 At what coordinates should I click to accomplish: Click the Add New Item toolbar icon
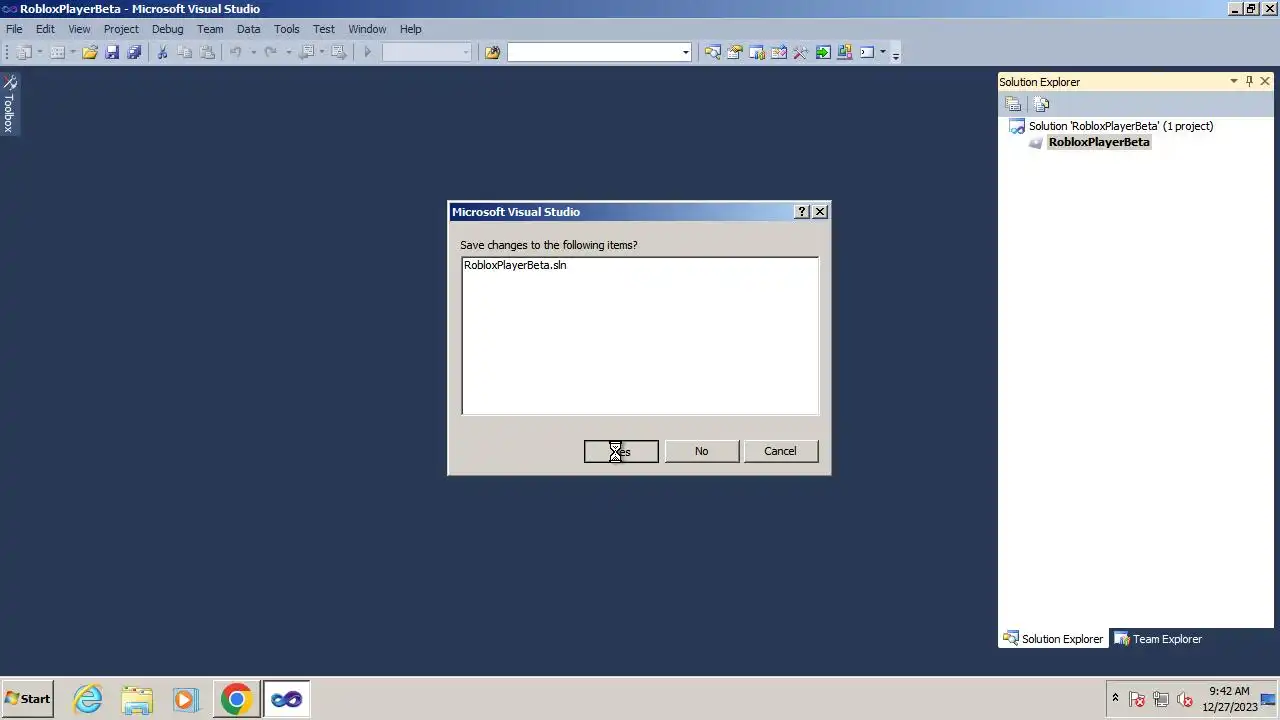pyautogui.click(x=58, y=52)
